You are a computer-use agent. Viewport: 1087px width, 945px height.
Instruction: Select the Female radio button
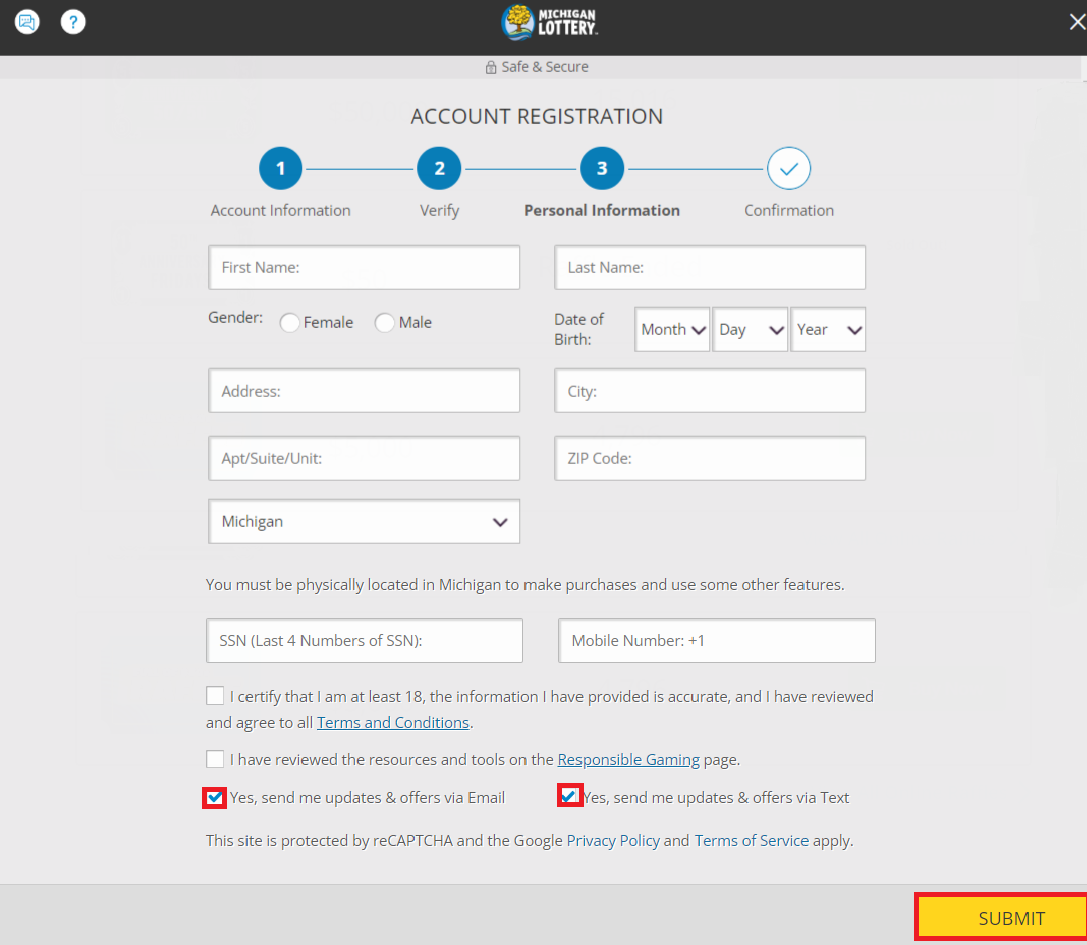coord(289,322)
